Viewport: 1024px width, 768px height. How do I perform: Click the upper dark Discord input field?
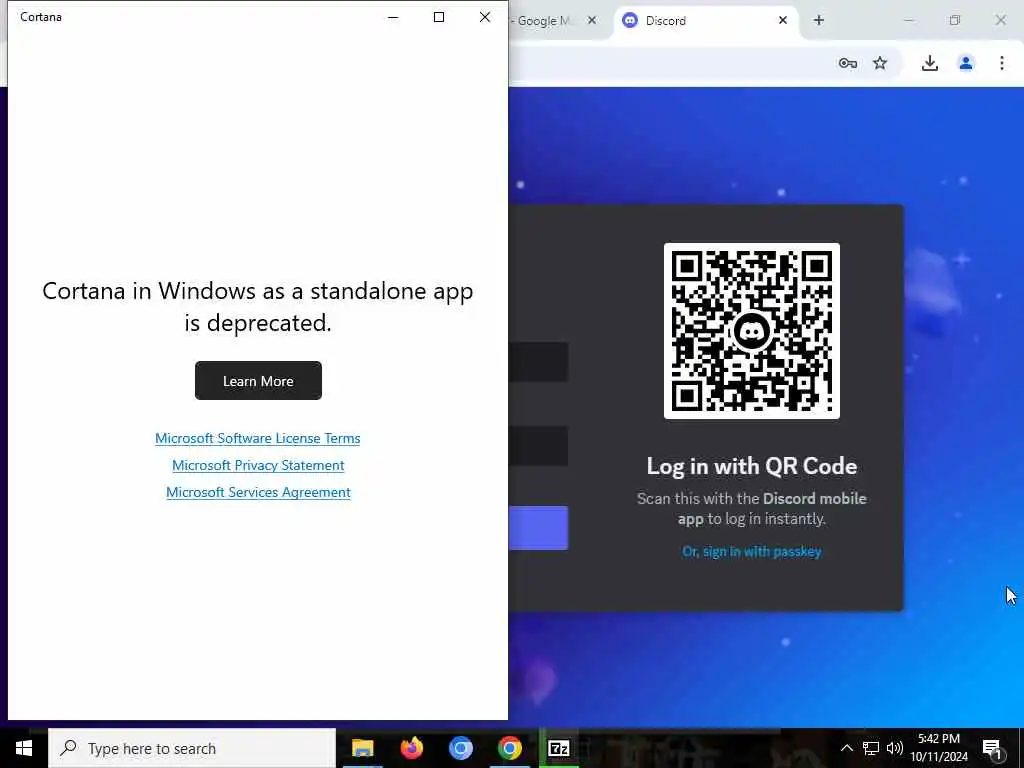pos(539,362)
